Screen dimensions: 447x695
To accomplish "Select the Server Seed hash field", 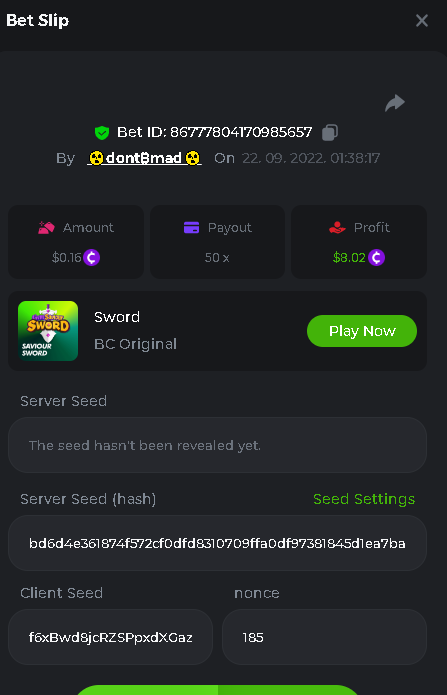I will pos(217,543).
